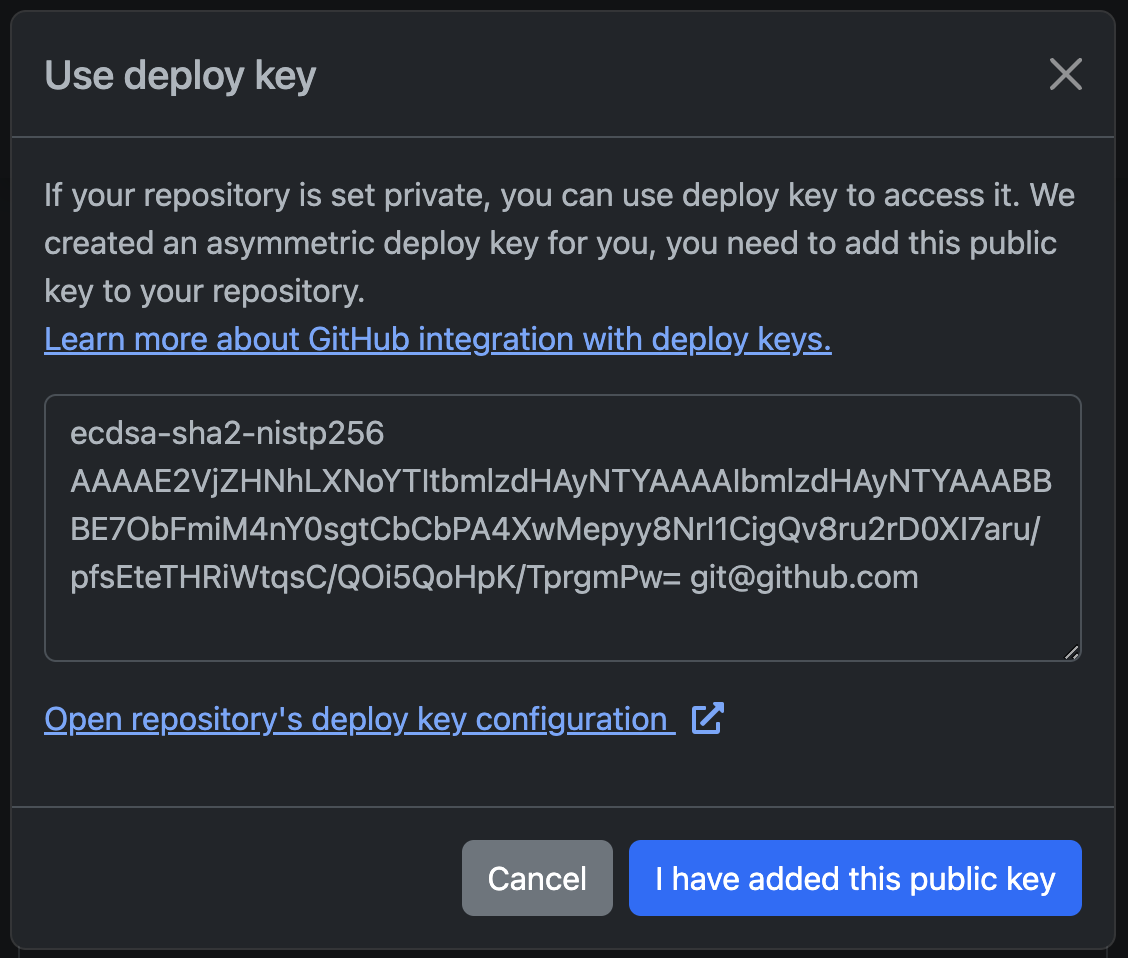This screenshot has width=1128, height=958.
Task: Confirm with I have added this public key
Action: [855, 878]
